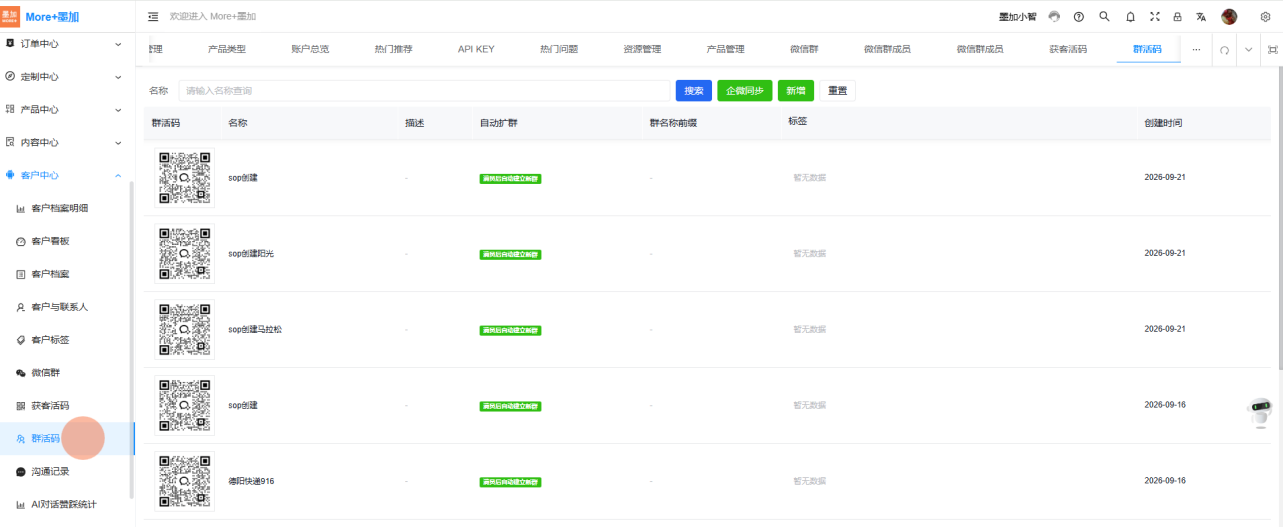Lock the screen with the padlock icon
Image resolution: width=1283 pixels, height=527 pixels.
pyautogui.click(x=1177, y=17)
